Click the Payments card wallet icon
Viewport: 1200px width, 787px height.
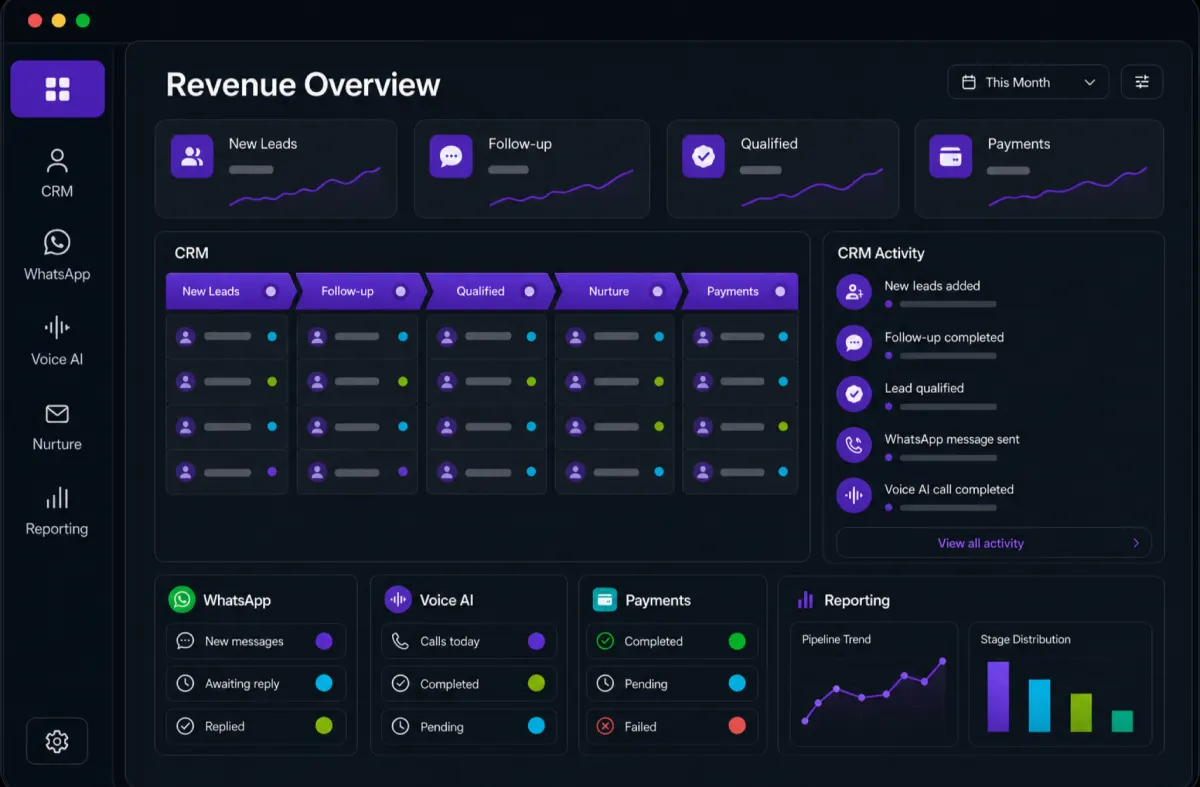[x=950, y=157]
